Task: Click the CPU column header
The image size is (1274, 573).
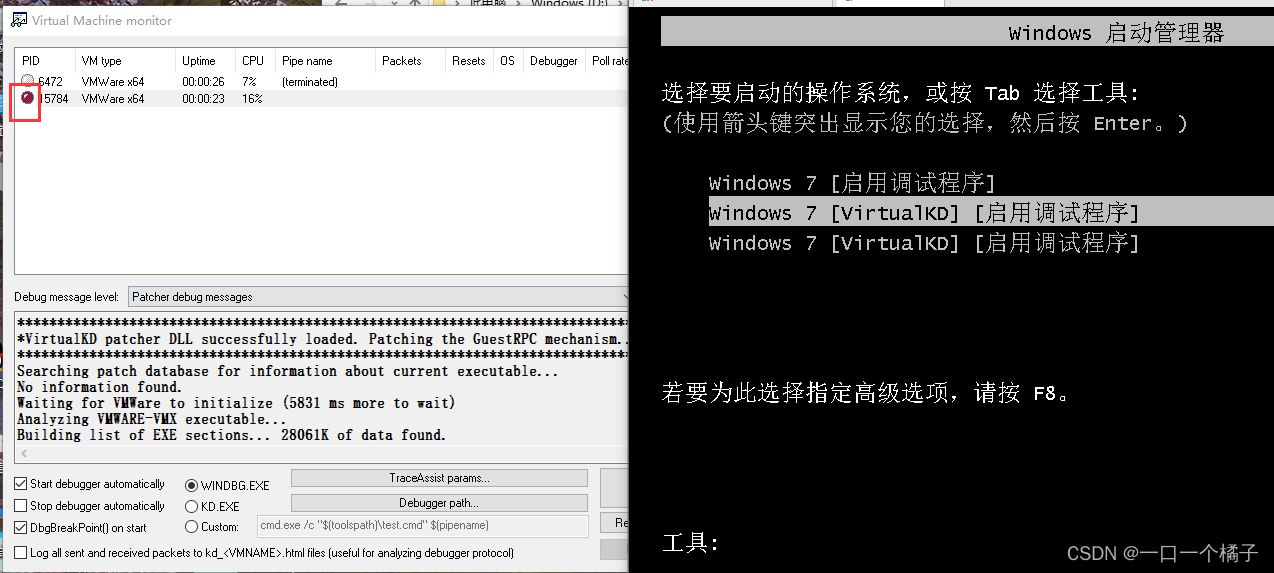Action: point(255,61)
